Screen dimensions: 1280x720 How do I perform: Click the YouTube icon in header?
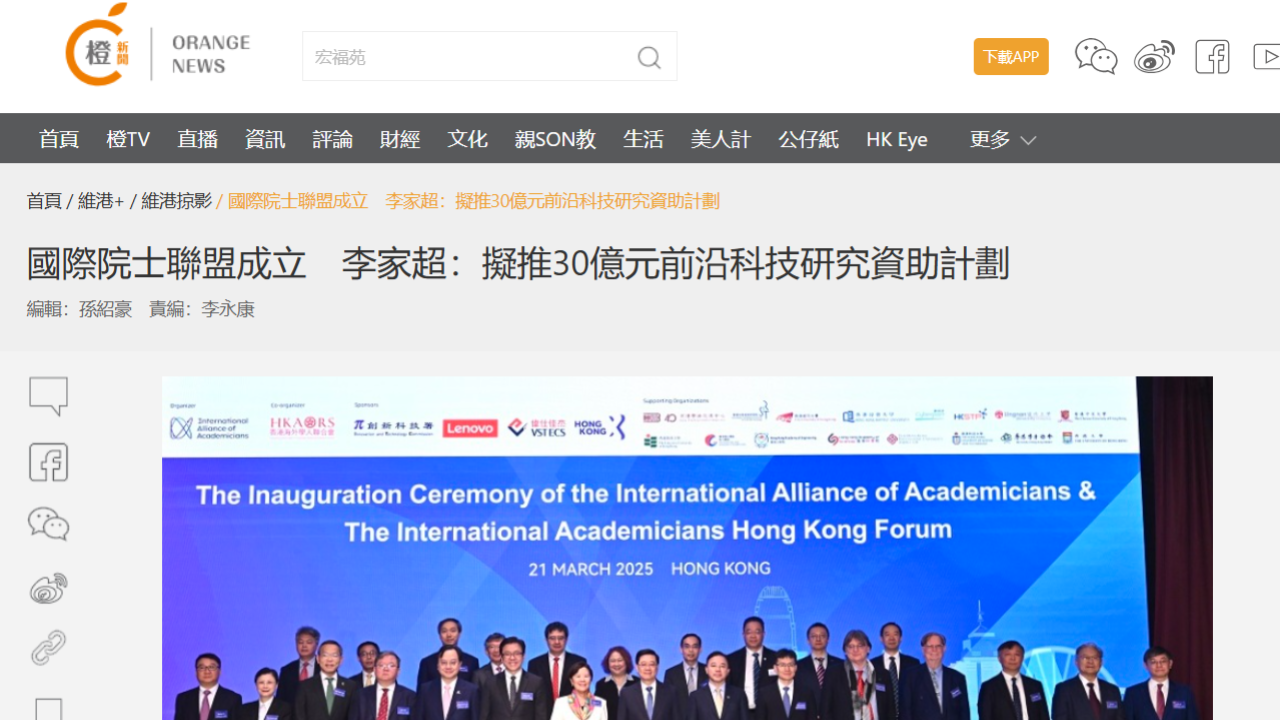click(1266, 57)
